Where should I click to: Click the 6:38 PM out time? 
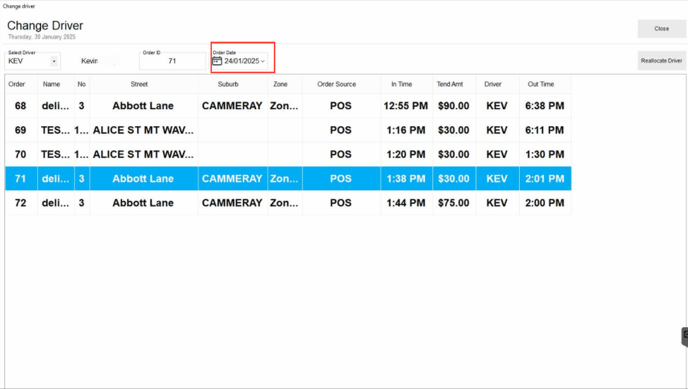tap(545, 106)
